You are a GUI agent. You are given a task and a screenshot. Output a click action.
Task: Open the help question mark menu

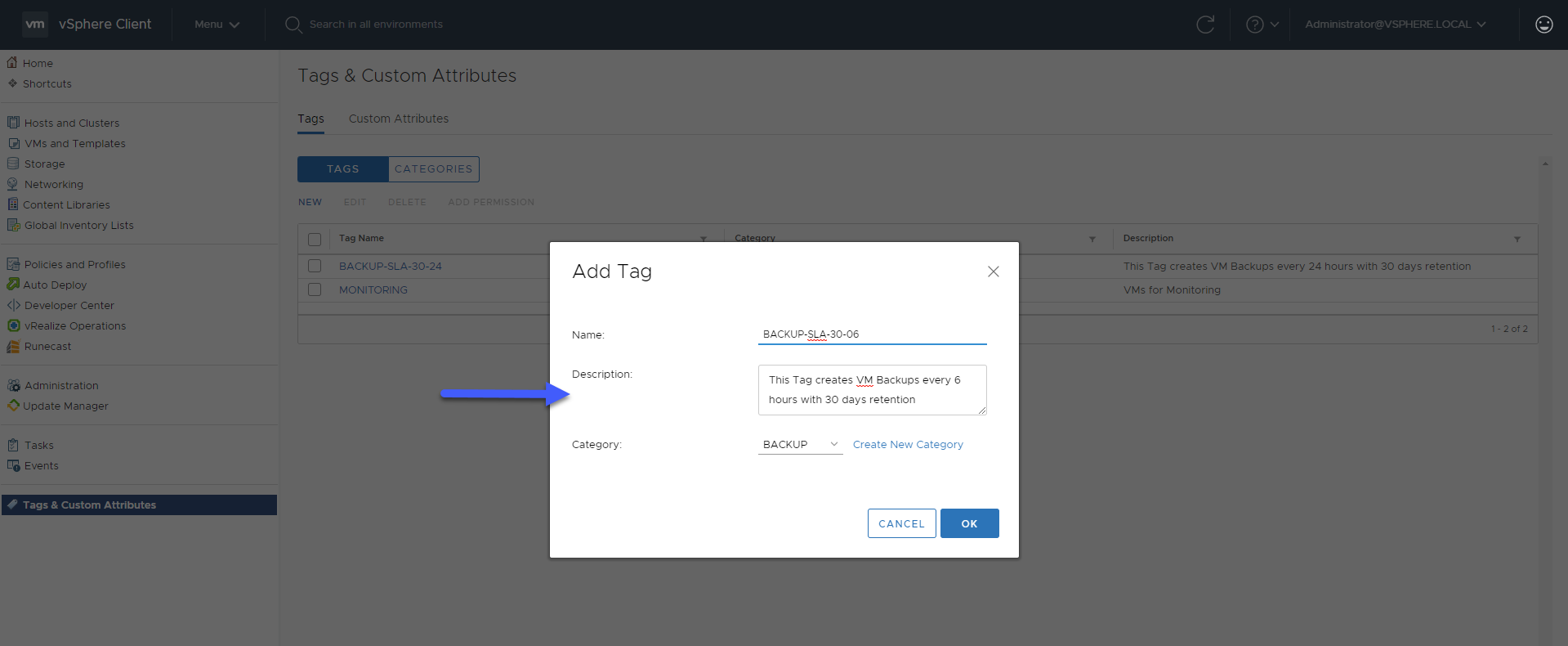(1262, 25)
